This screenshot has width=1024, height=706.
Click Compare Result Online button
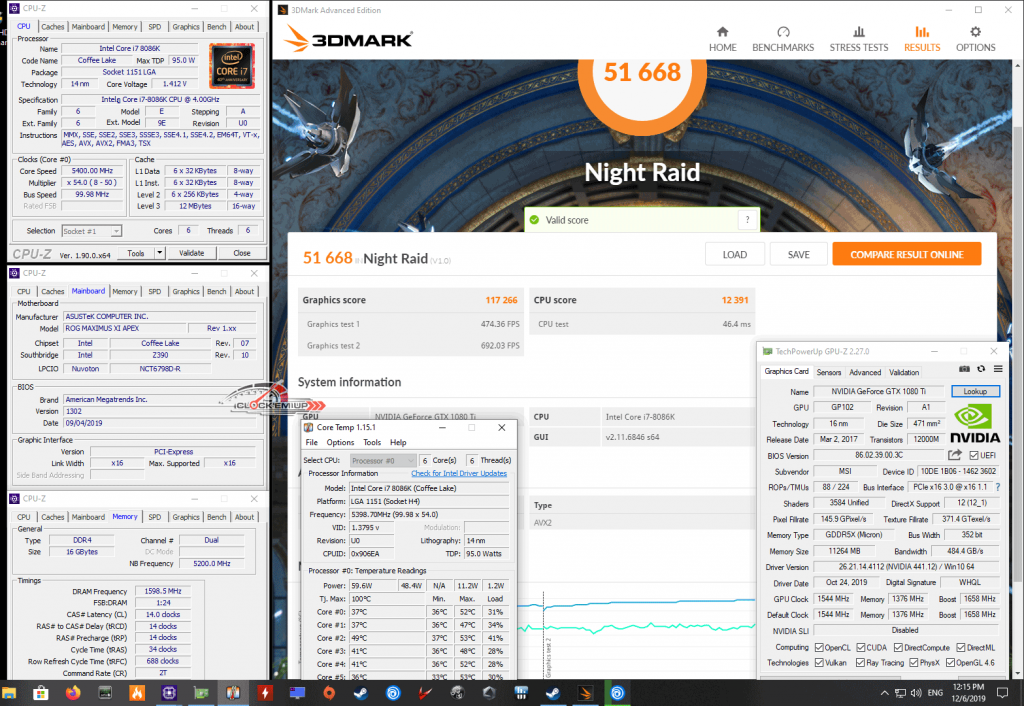[906, 254]
